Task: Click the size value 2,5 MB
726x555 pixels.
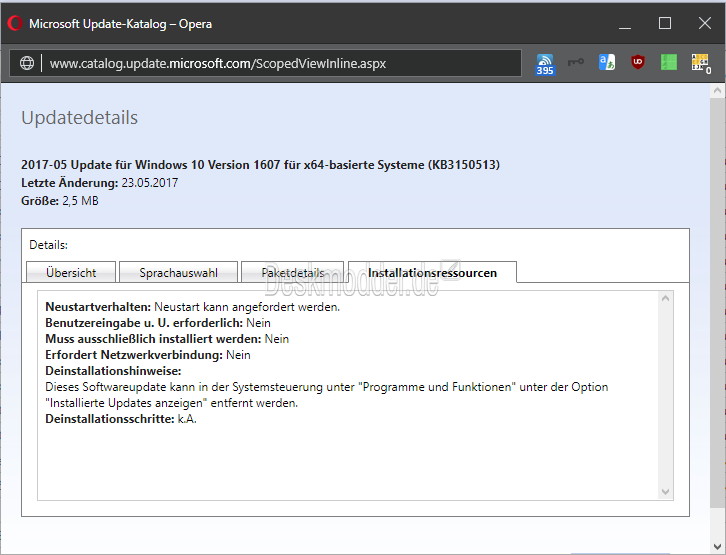Action: (80, 200)
